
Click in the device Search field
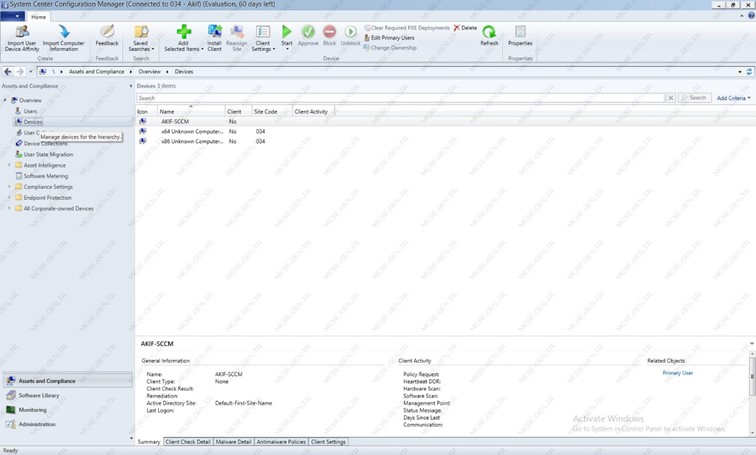(x=400, y=98)
